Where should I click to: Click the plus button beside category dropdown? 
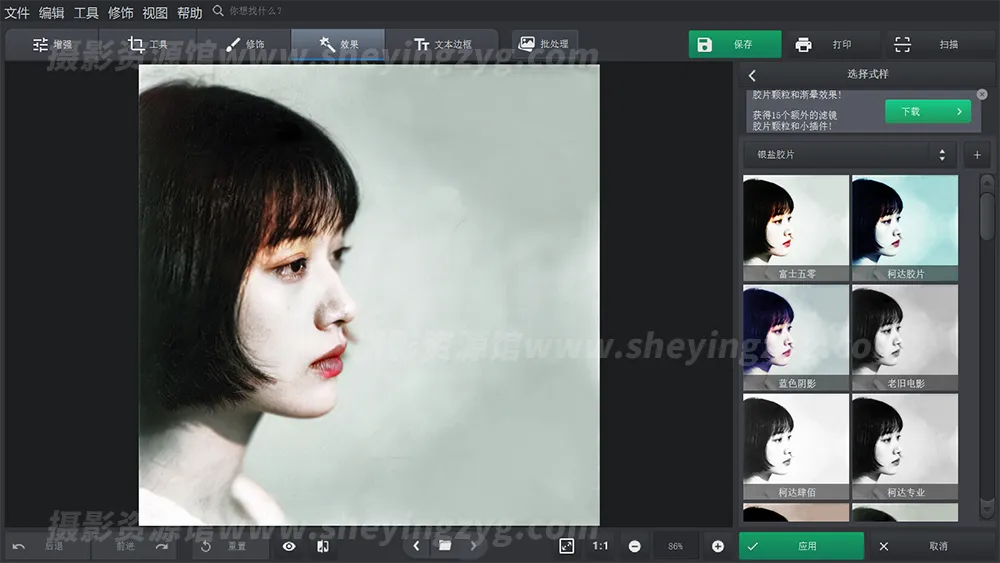[977, 155]
